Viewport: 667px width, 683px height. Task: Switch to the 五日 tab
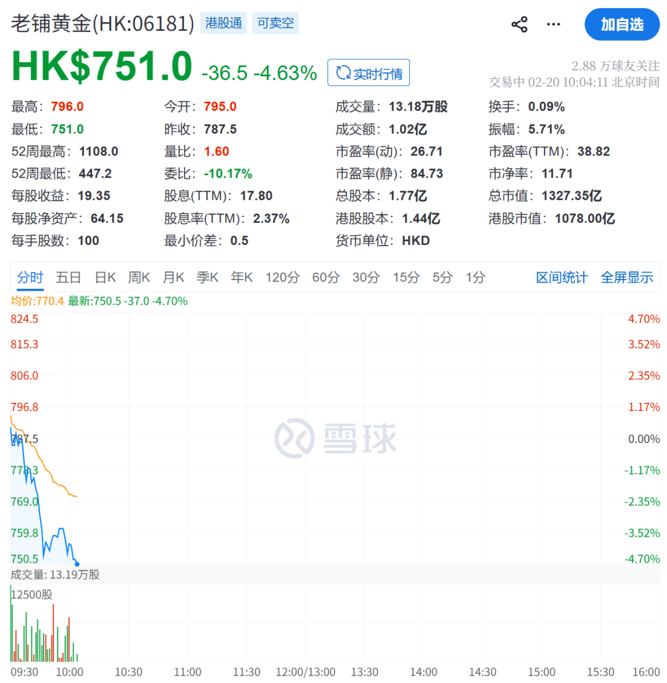pos(68,277)
